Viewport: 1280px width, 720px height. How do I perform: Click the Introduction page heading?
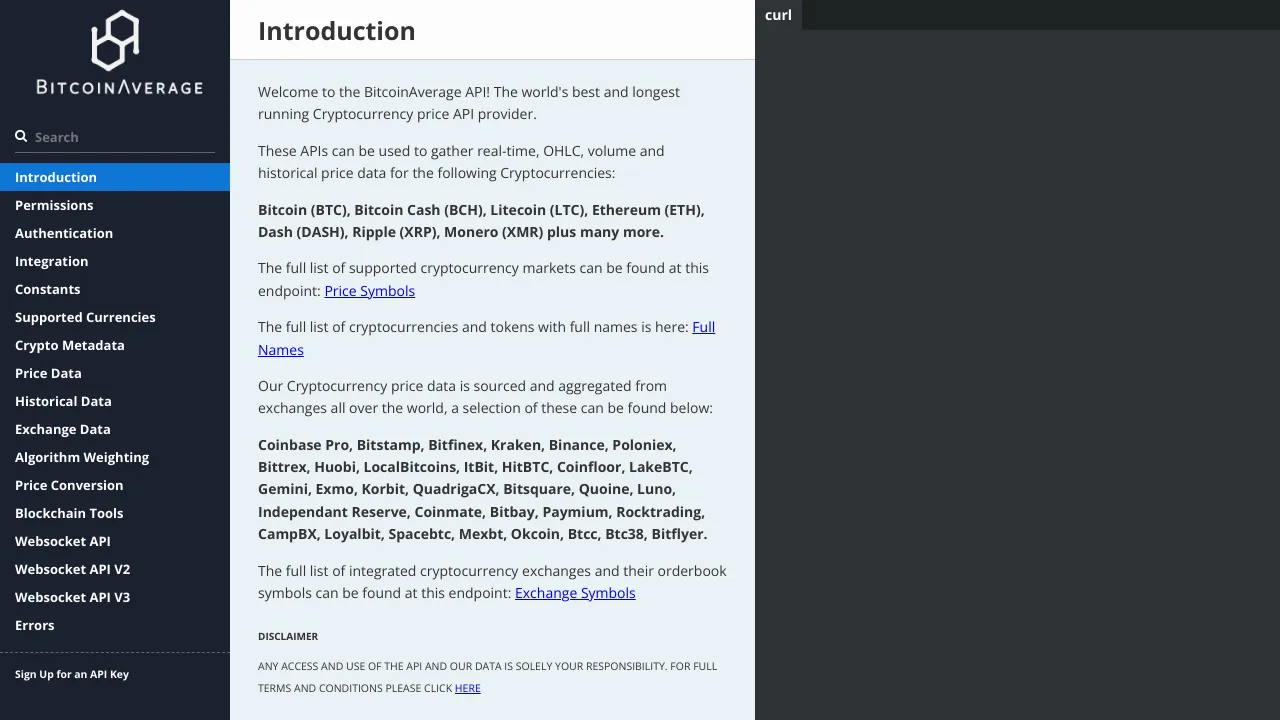[x=337, y=31]
